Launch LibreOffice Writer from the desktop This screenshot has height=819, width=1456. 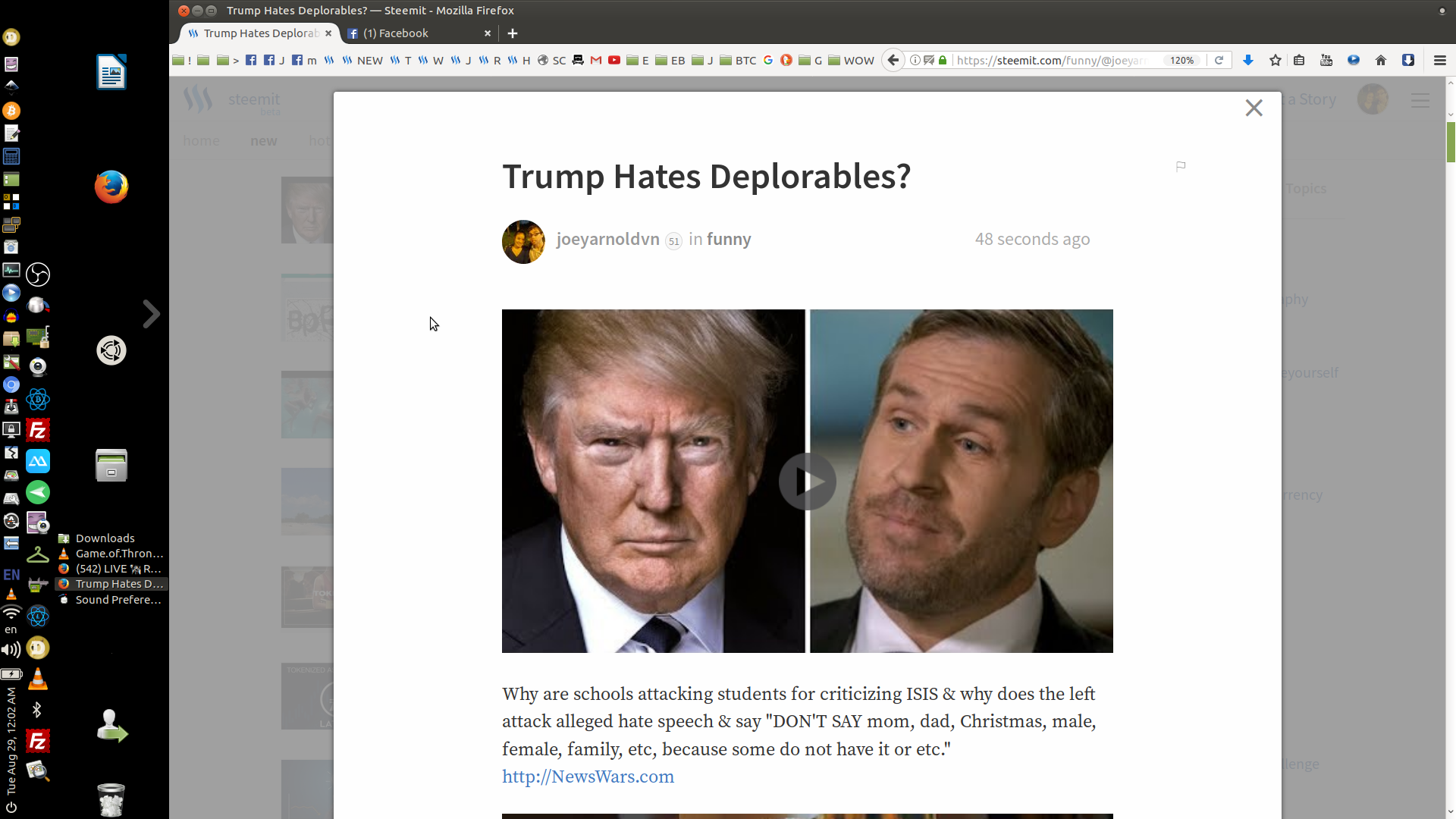pyautogui.click(x=111, y=72)
